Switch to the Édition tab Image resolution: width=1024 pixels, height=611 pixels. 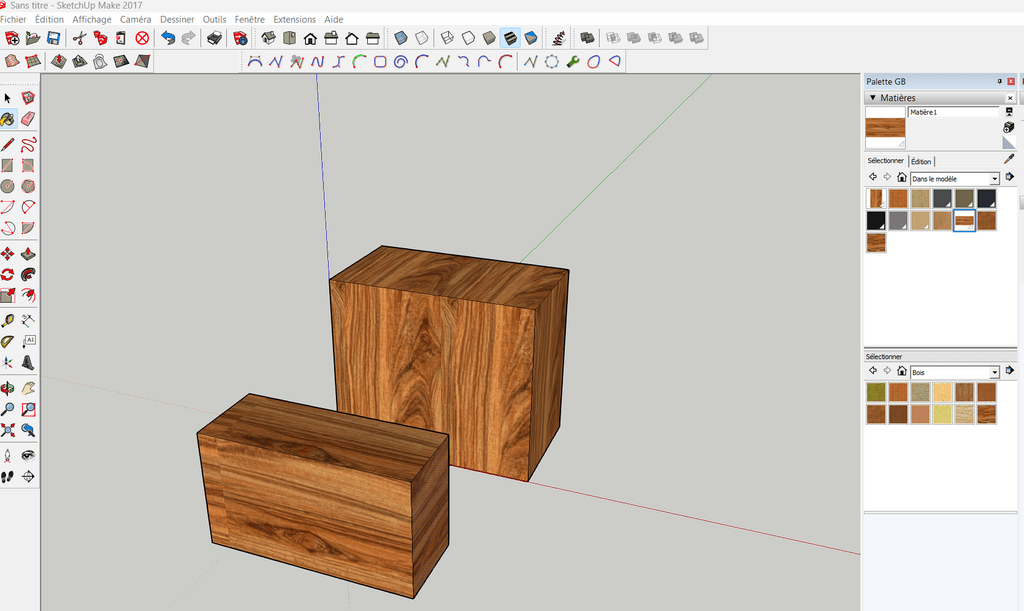(x=921, y=161)
